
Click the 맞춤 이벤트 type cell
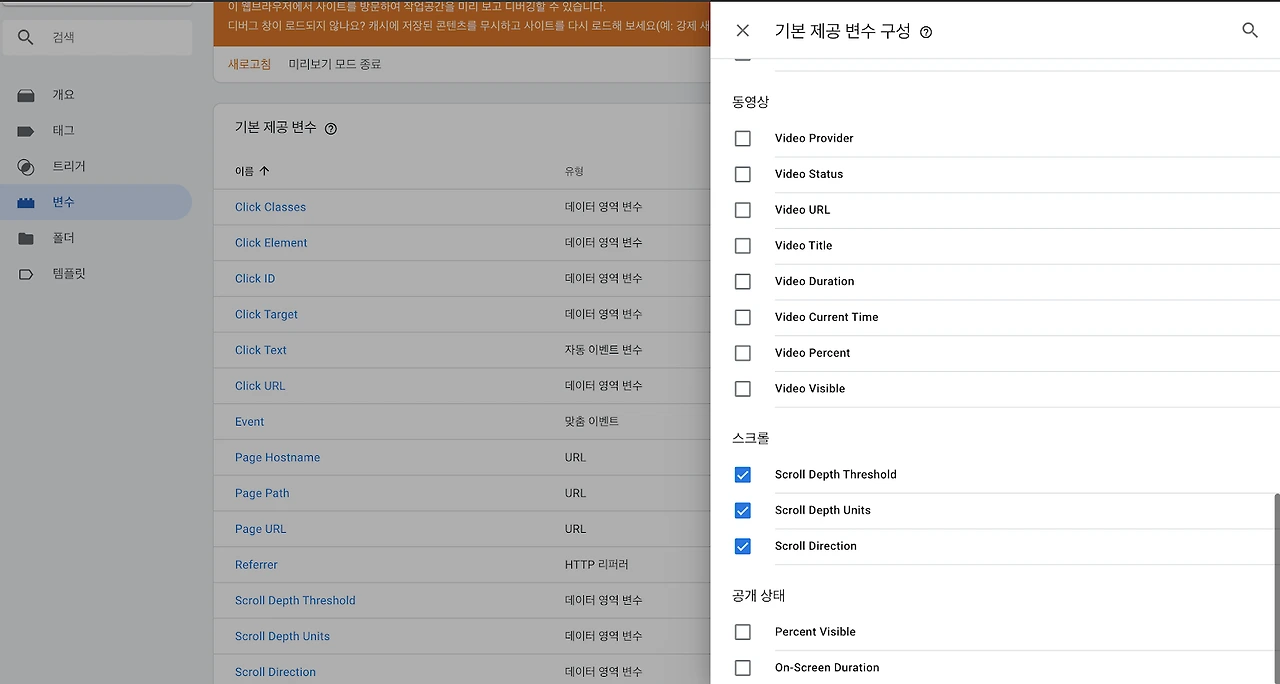592,422
